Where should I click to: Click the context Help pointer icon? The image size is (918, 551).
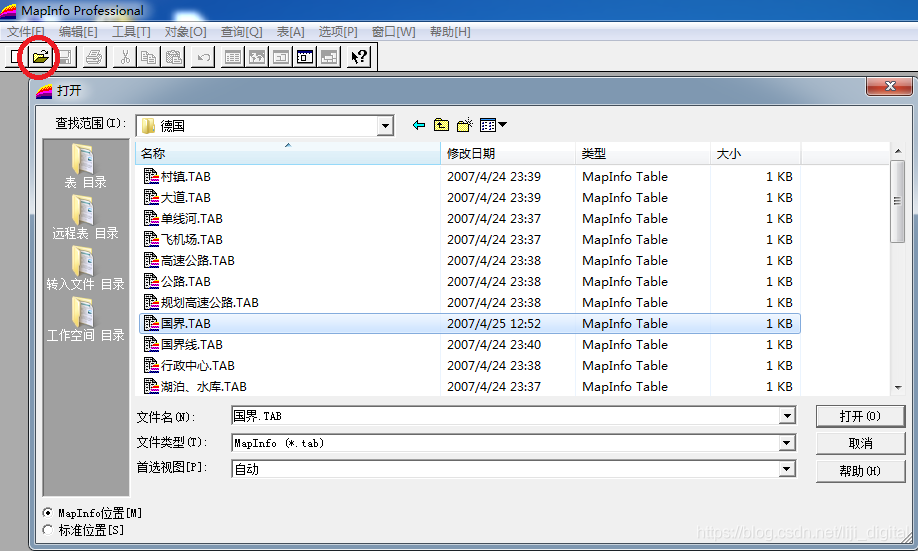pyautogui.click(x=359, y=57)
